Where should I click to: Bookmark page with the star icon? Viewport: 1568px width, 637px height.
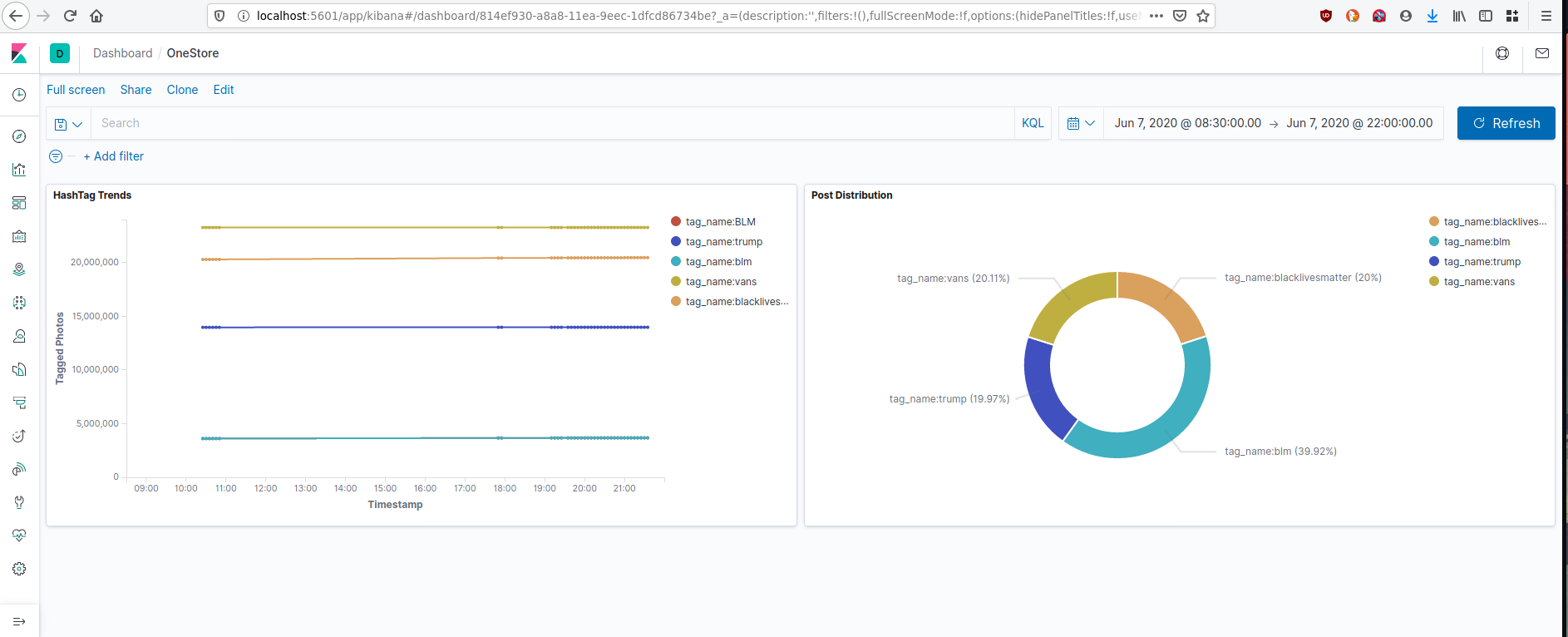[x=1203, y=16]
